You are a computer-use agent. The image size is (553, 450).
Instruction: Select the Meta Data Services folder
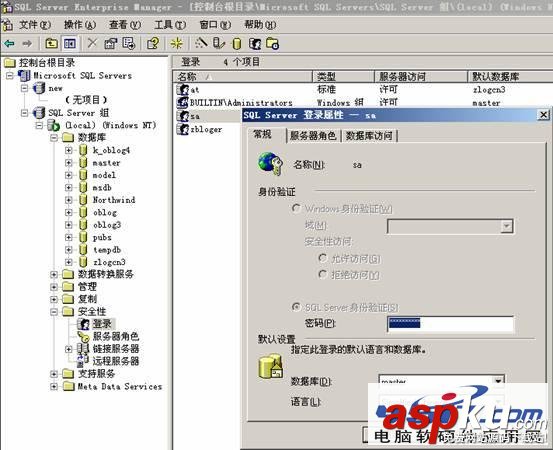120,387
